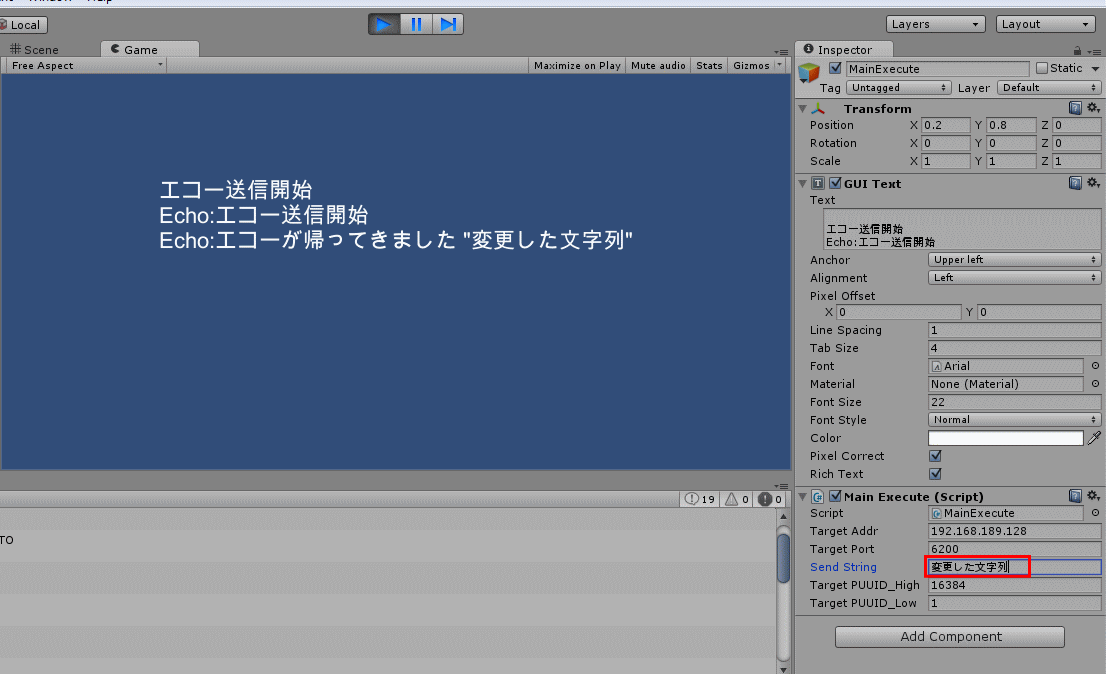Toggle console errors counter
Screen dimensions: 1106x674
[x=770, y=499]
